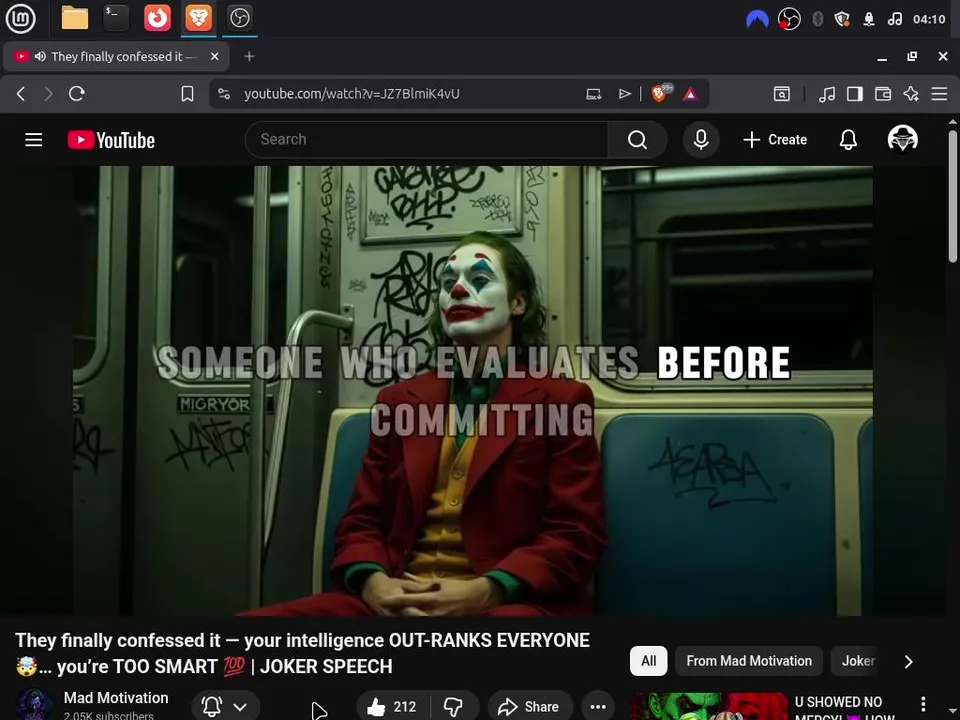Open the YouTube guide hamburger menu
Viewport: 960px width, 720px height.
coord(34,140)
